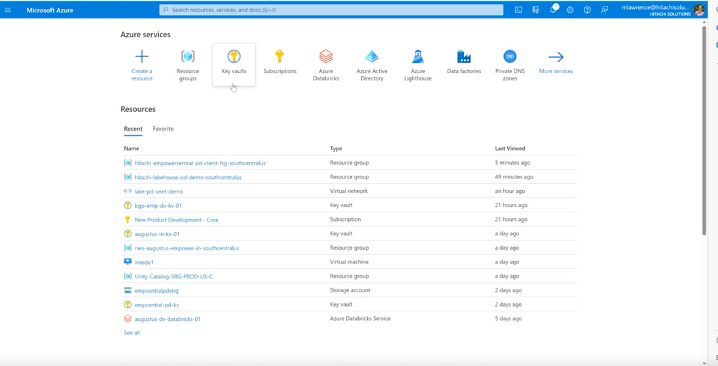This screenshot has height=366, width=718.
Task: Open Subscriptions key icon
Action: point(280,56)
